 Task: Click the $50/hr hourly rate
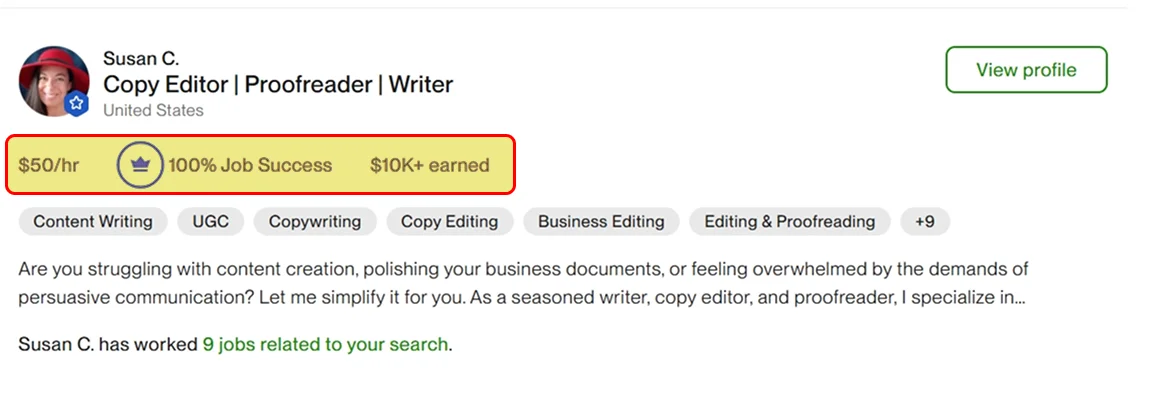click(49, 165)
